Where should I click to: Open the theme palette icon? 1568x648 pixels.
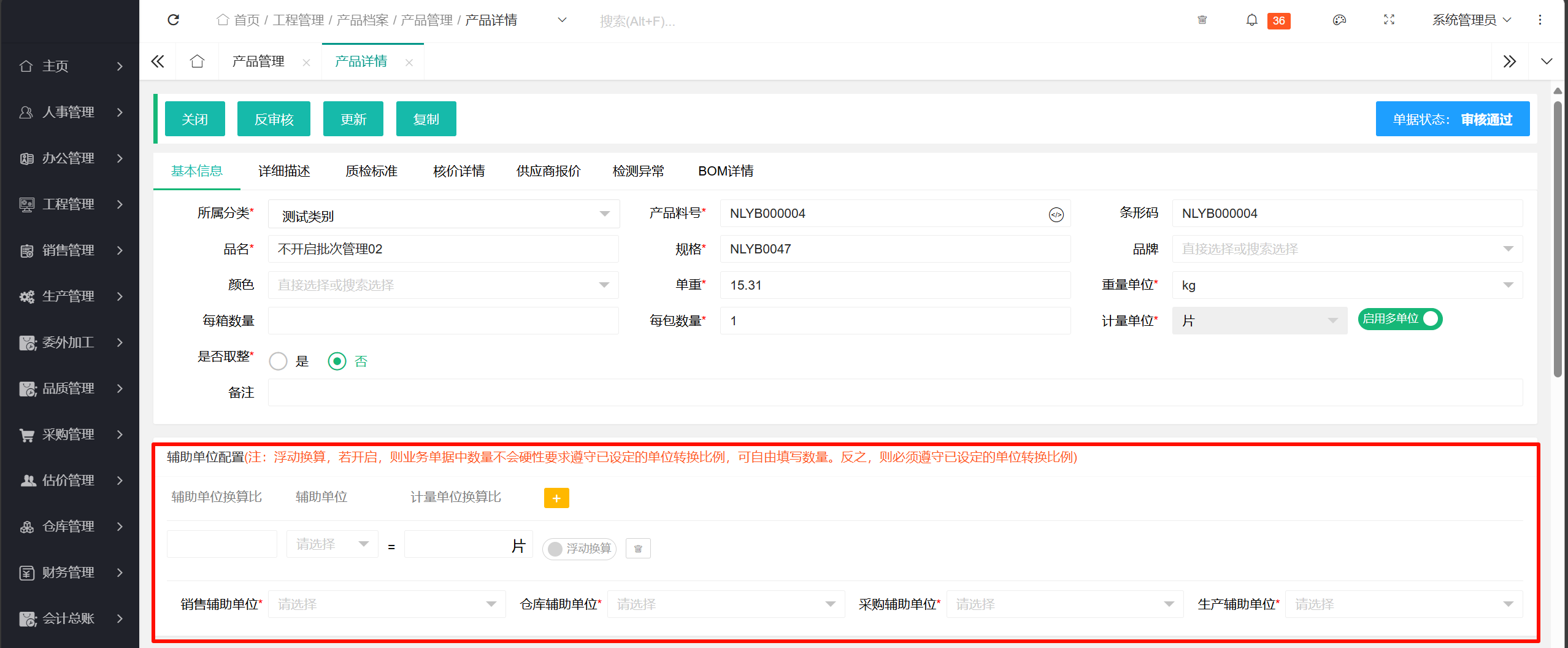(1339, 20)
